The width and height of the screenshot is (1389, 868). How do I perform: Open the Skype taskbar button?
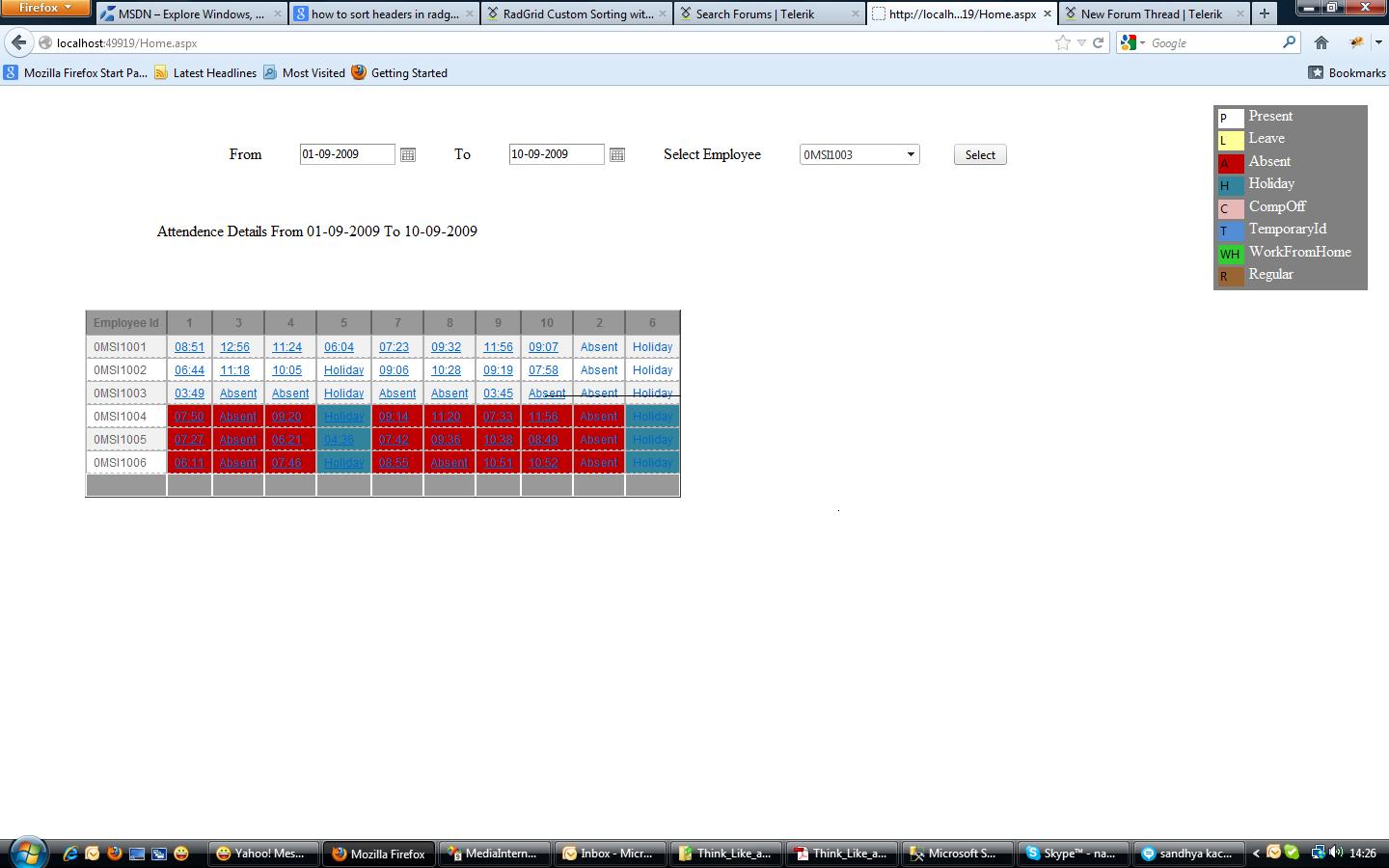tap(1072, 854)
